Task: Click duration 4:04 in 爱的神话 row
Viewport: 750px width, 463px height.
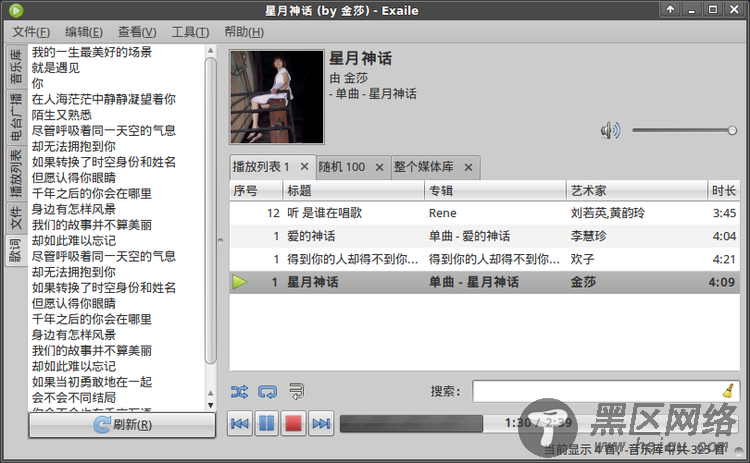Action: tap(724, 236)
